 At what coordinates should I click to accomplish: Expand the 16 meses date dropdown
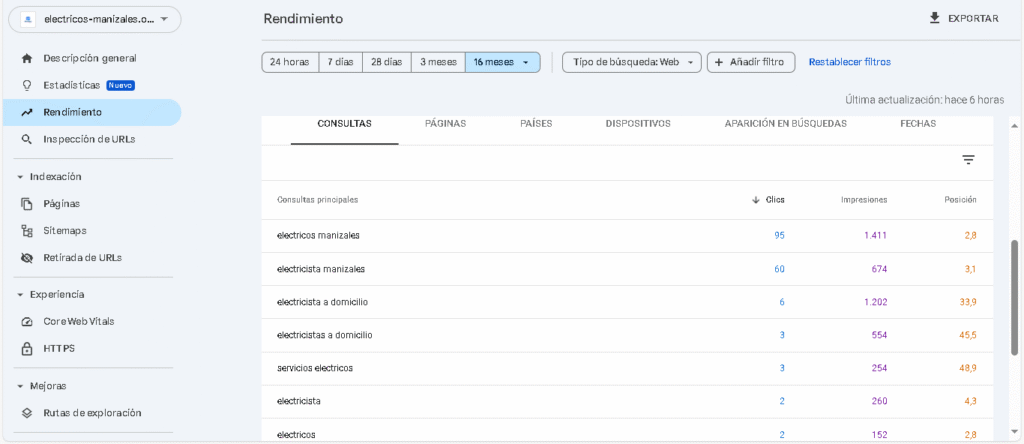(502, 62)
